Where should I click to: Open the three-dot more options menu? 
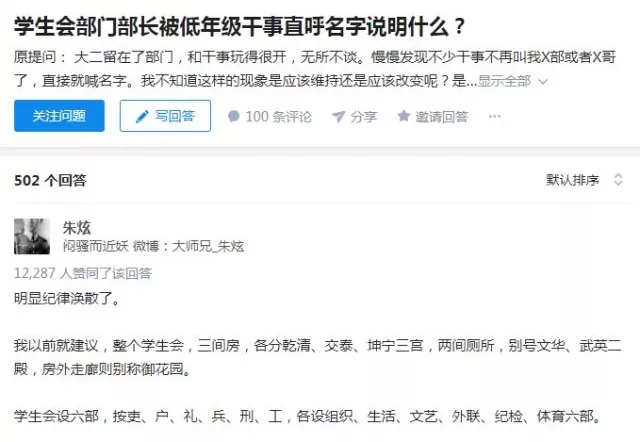(495, 116)
